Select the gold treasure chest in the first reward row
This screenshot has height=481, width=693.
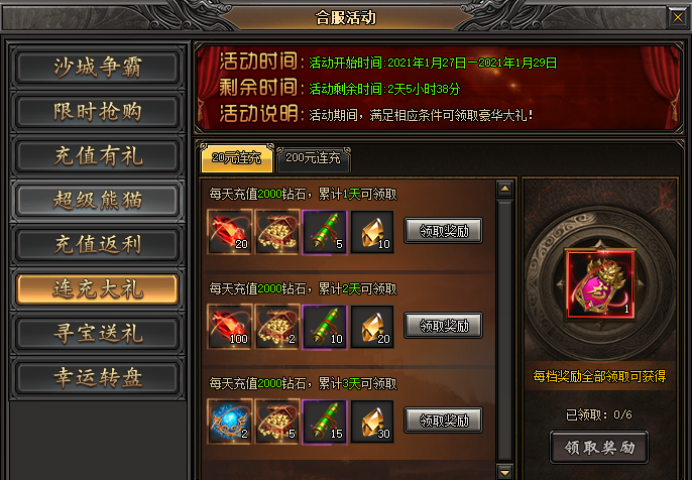(277, 232)
